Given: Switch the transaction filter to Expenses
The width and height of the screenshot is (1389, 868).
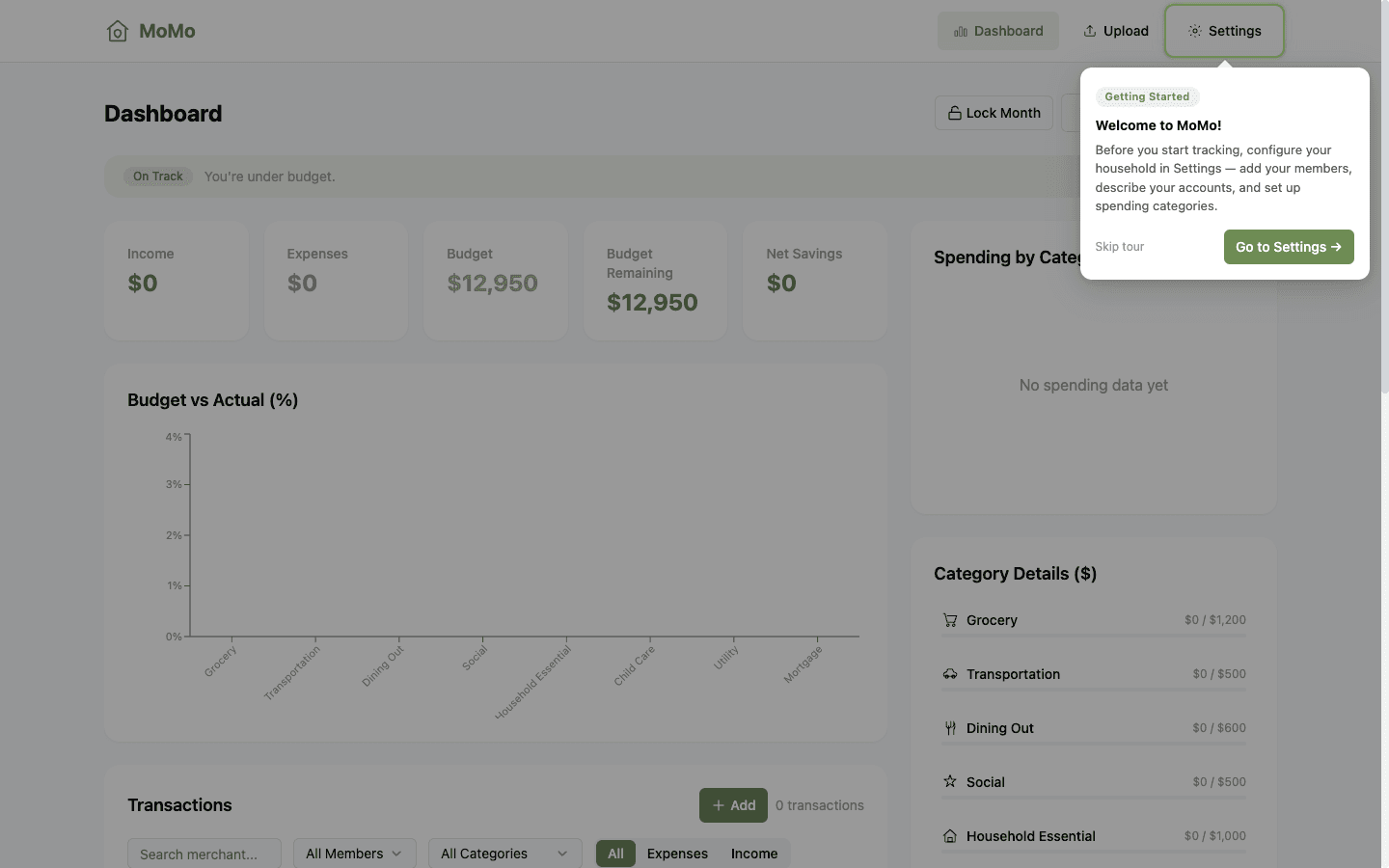Looking at the screenshot, I should 677,854.
